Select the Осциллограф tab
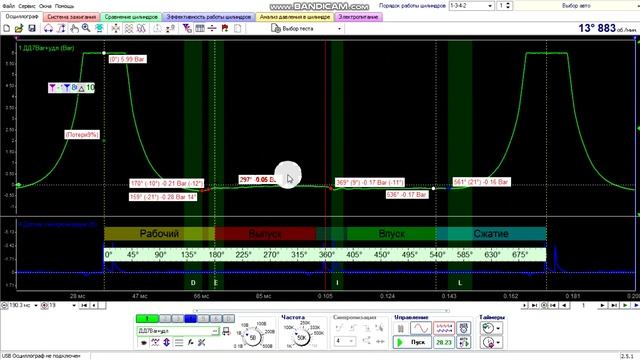The width and height of the screenshot is (640, 360). tap(22, 17)
